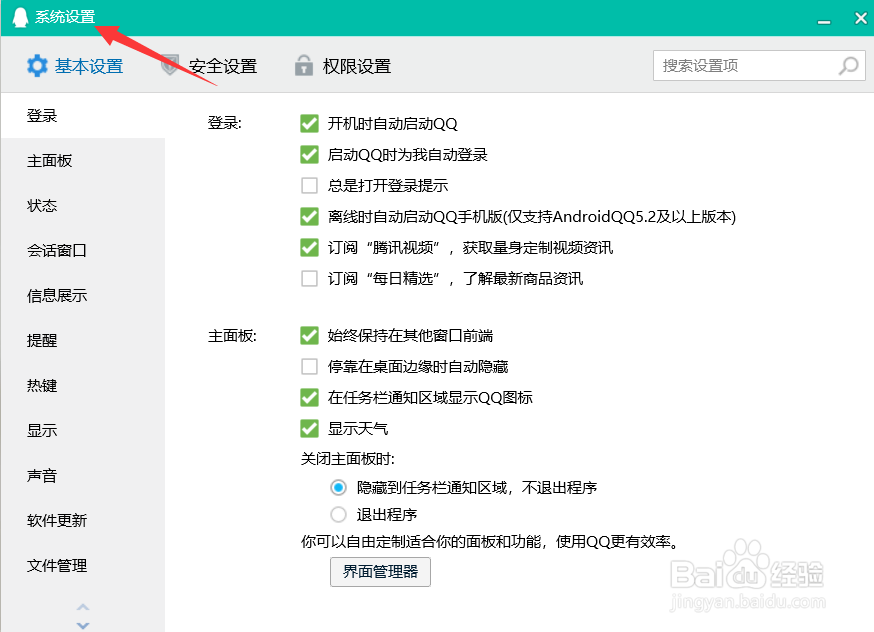Click the sidebar down chevron
The height and width of the screenshot is (632, 874).
(83, 625)
